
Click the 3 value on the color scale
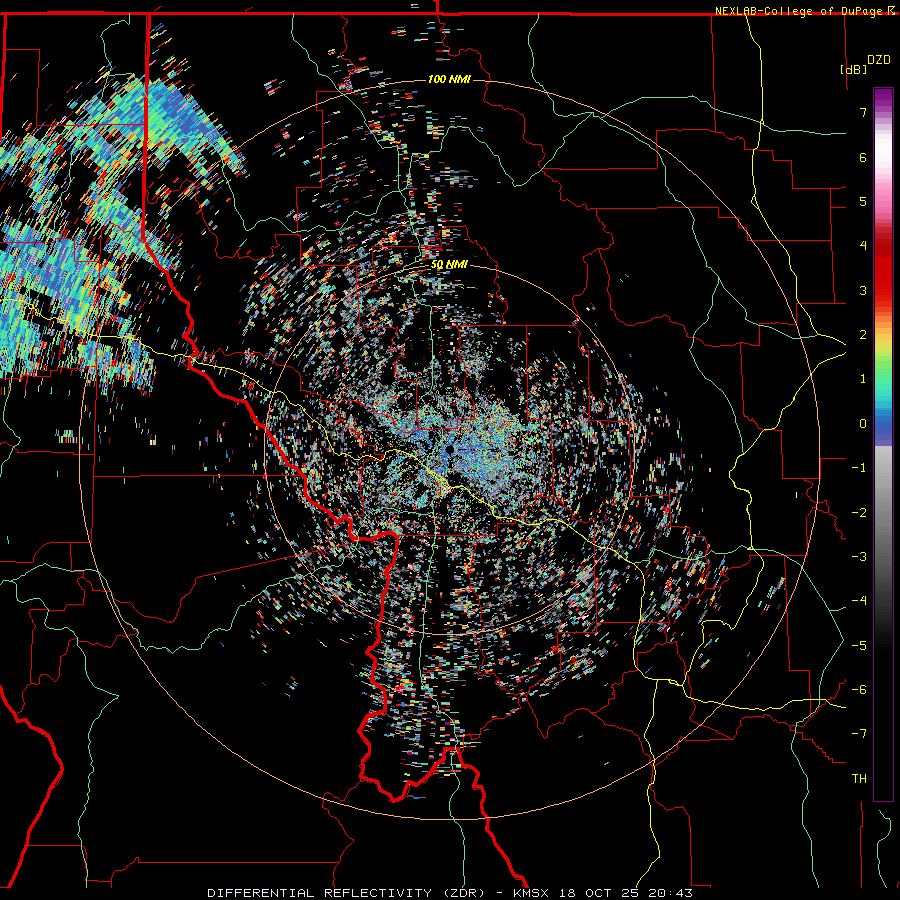click(863, 290)
